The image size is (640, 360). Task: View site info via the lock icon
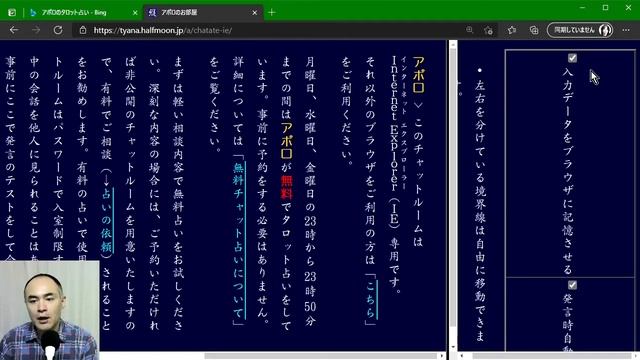(x=83, y=30)
